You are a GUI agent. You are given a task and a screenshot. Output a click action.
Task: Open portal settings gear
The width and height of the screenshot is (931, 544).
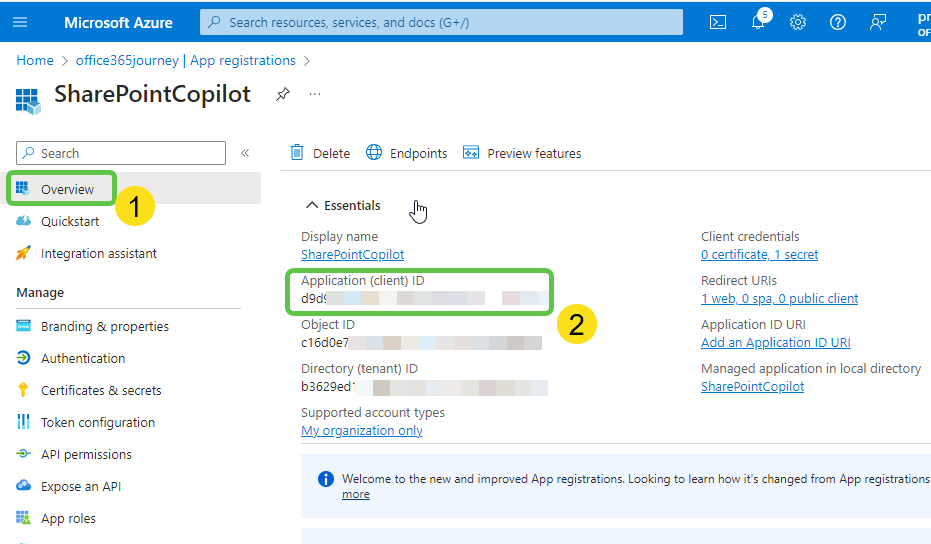[x=797, y=22]
